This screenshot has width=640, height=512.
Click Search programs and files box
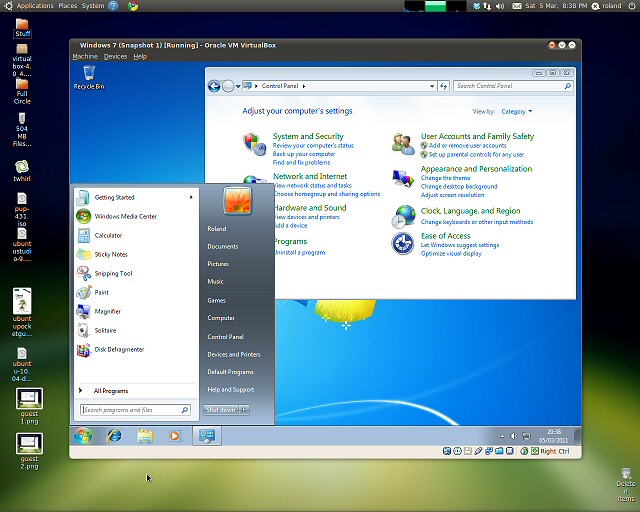135,410
